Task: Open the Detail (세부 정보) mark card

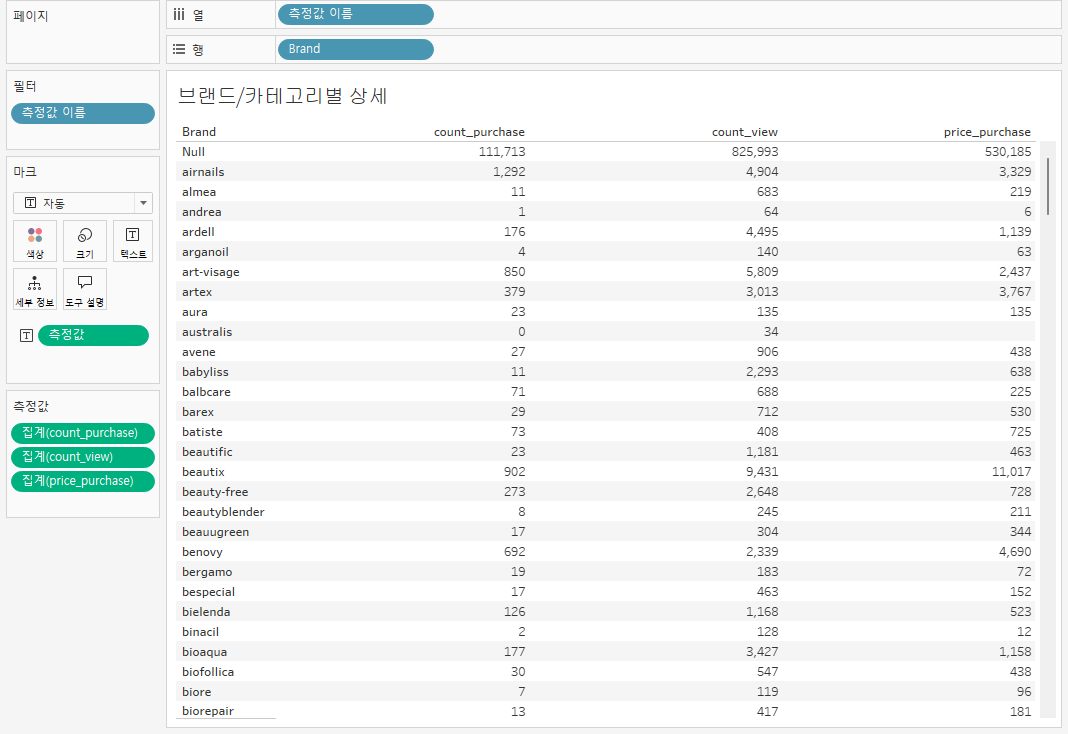Action: 35,289
